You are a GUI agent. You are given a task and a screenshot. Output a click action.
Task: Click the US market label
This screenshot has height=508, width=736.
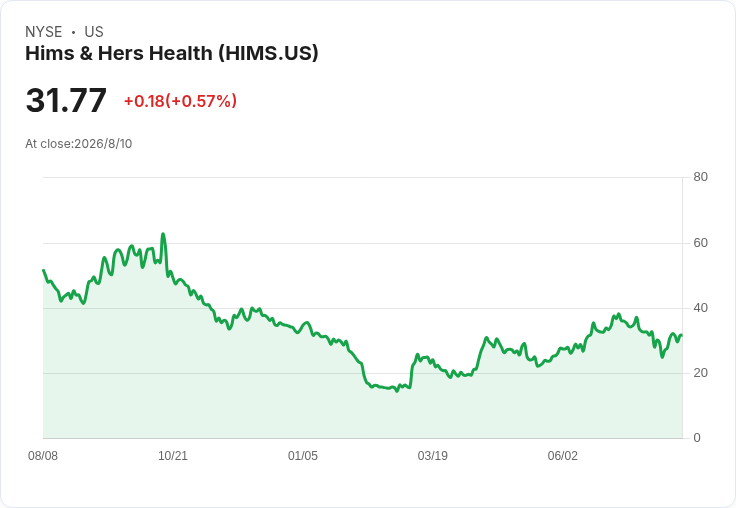click(94, 32)
